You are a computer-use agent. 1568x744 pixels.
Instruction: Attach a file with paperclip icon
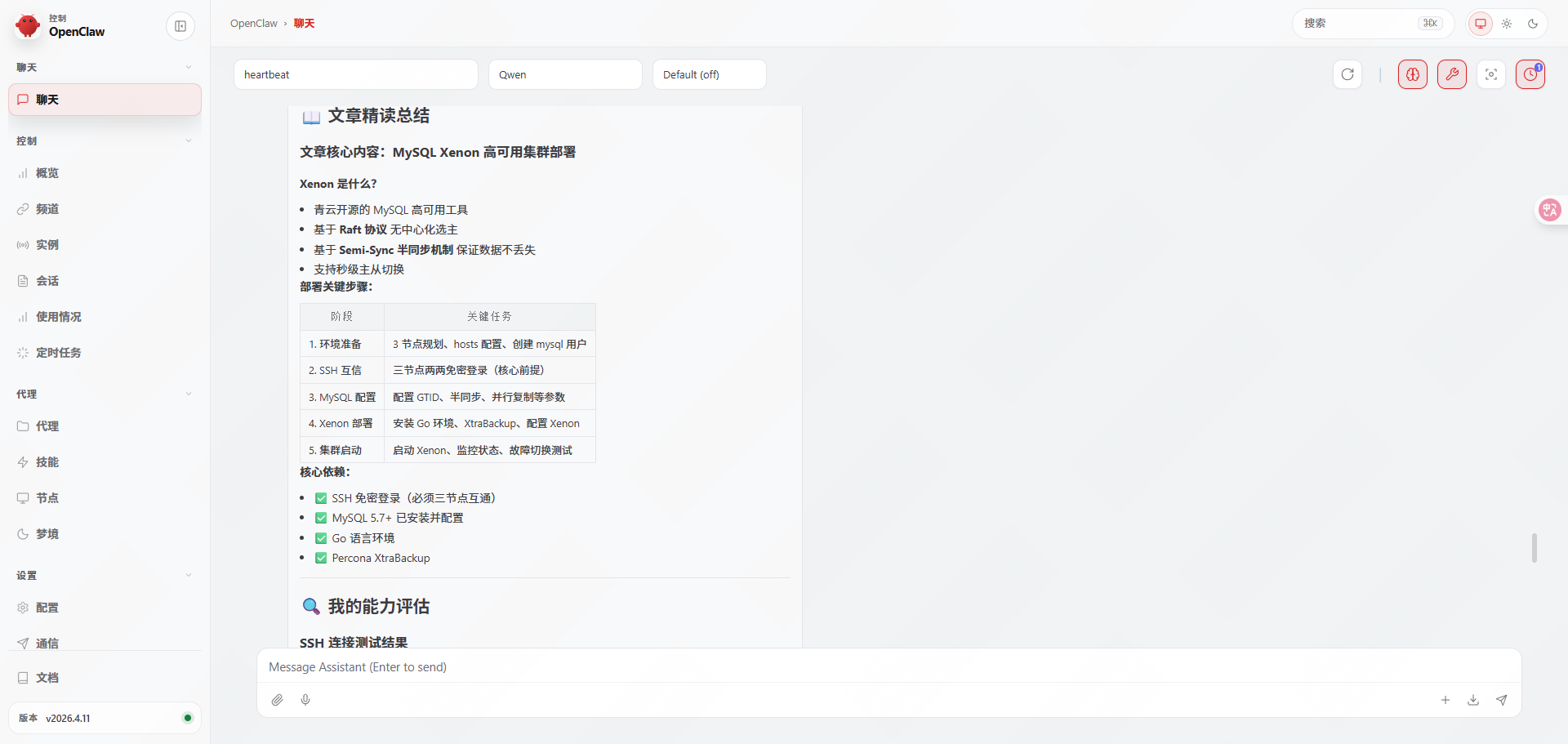tap(278, 700)
